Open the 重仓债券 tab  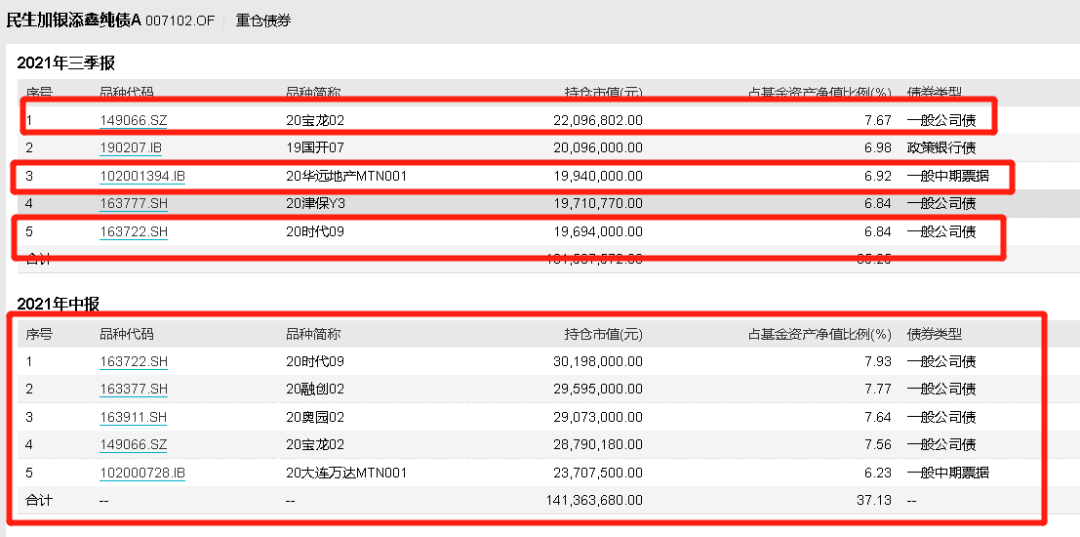(x=263, y=20)
